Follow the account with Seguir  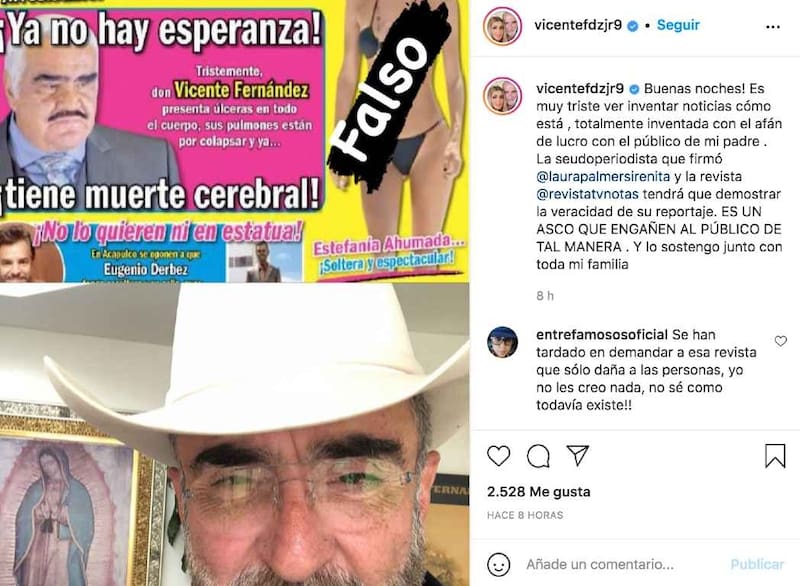[x=678, y=25]
